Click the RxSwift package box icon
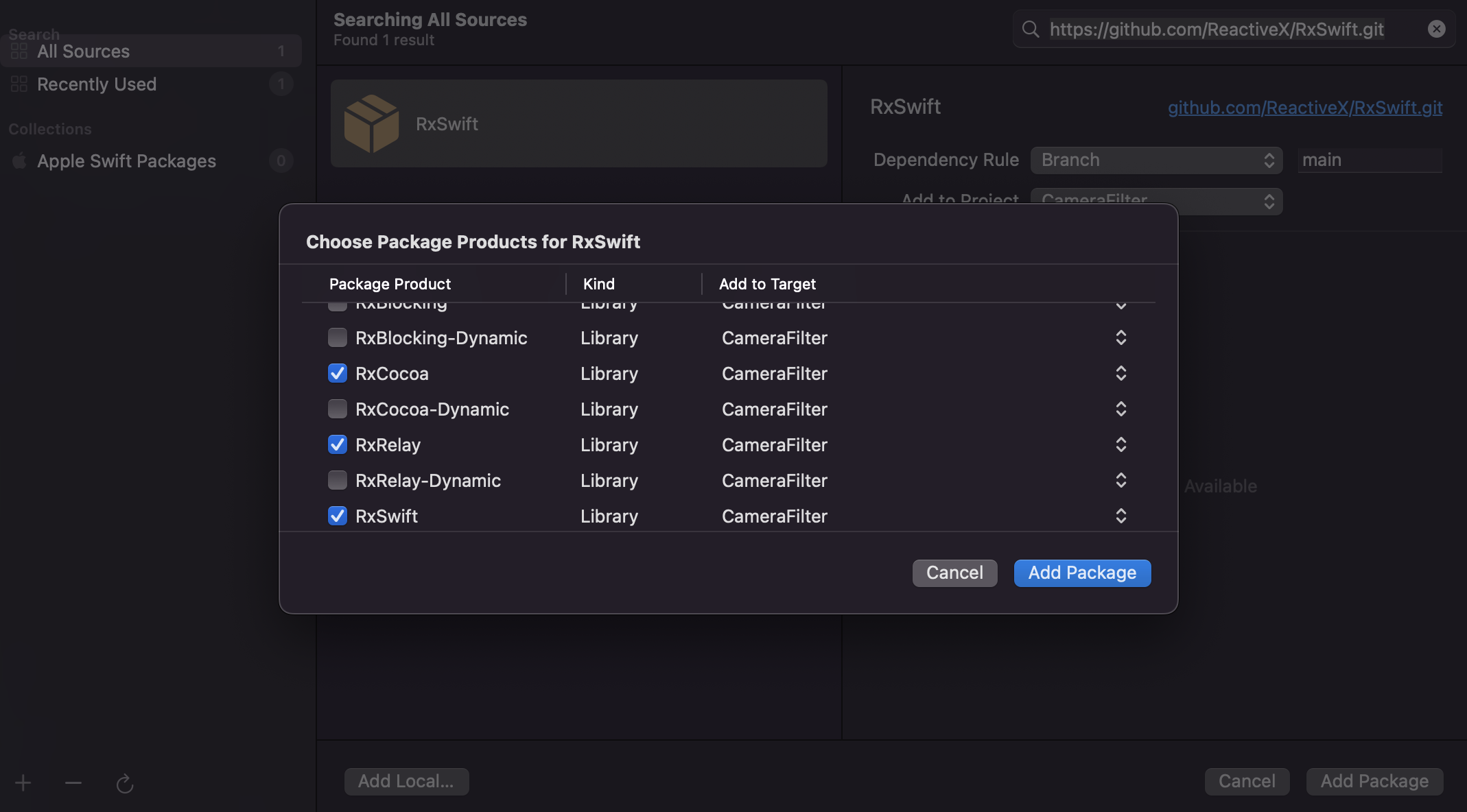The width and height of the screenshot is (1467, 812). click(371, 123)
